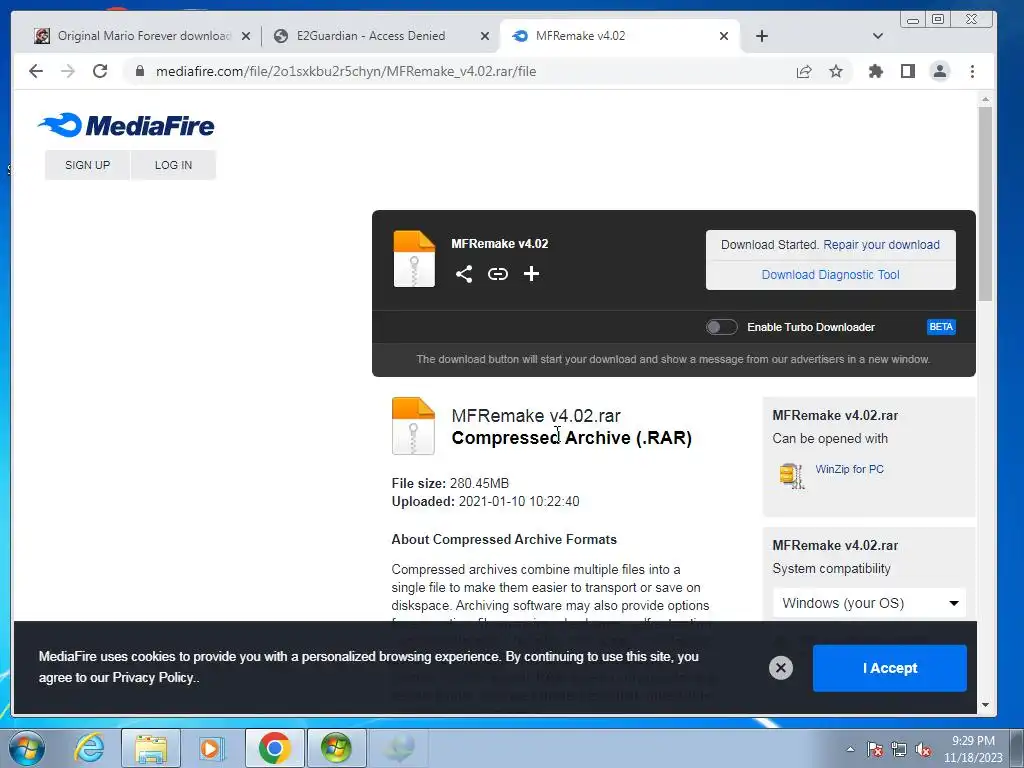This screenshot has height=768, width=1024.
Task: Add MFRemake v4.02 to my account via plus
Action: point(532,274)
